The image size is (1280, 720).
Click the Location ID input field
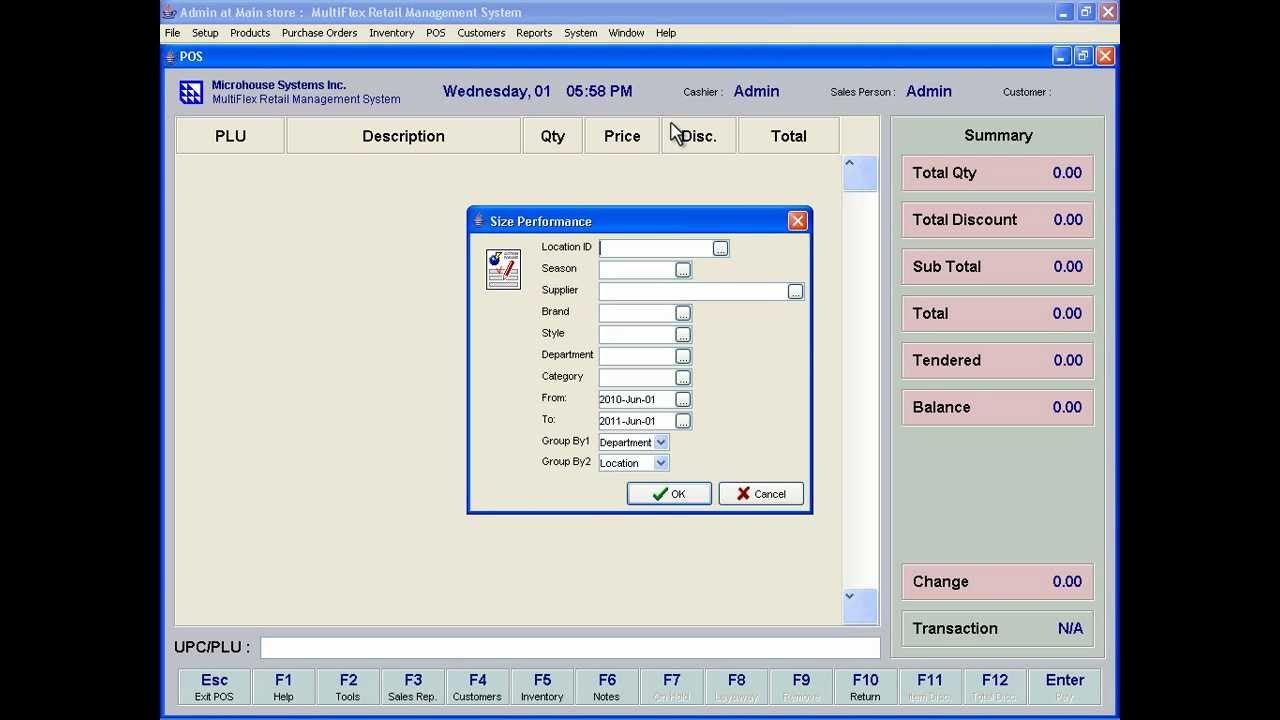pos(655,248)
